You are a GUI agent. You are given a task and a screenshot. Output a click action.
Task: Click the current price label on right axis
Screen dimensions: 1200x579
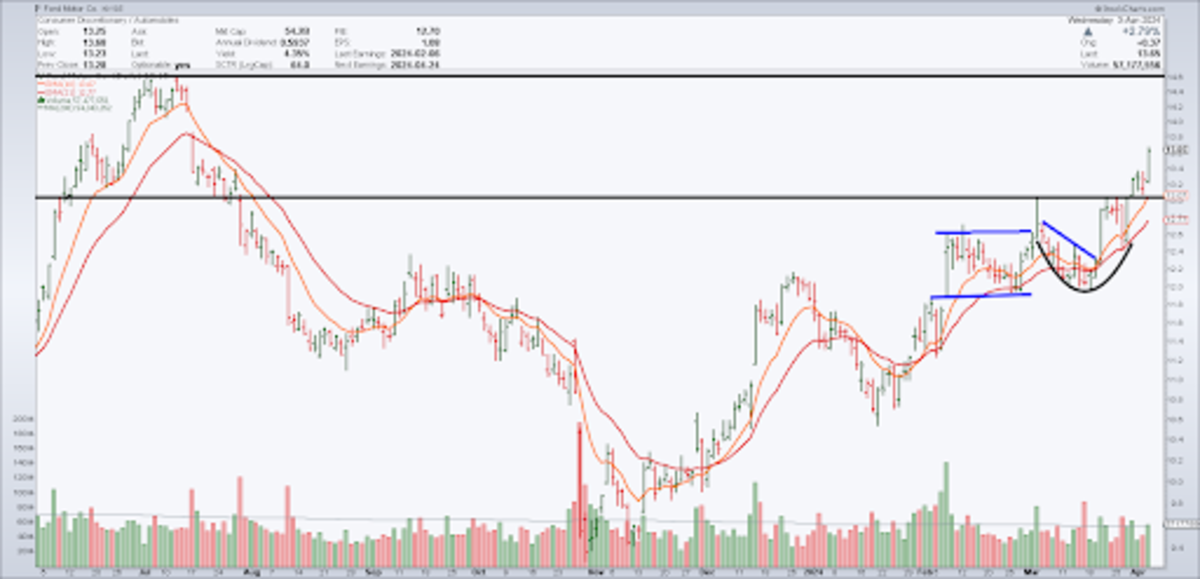pos(1180,150)
